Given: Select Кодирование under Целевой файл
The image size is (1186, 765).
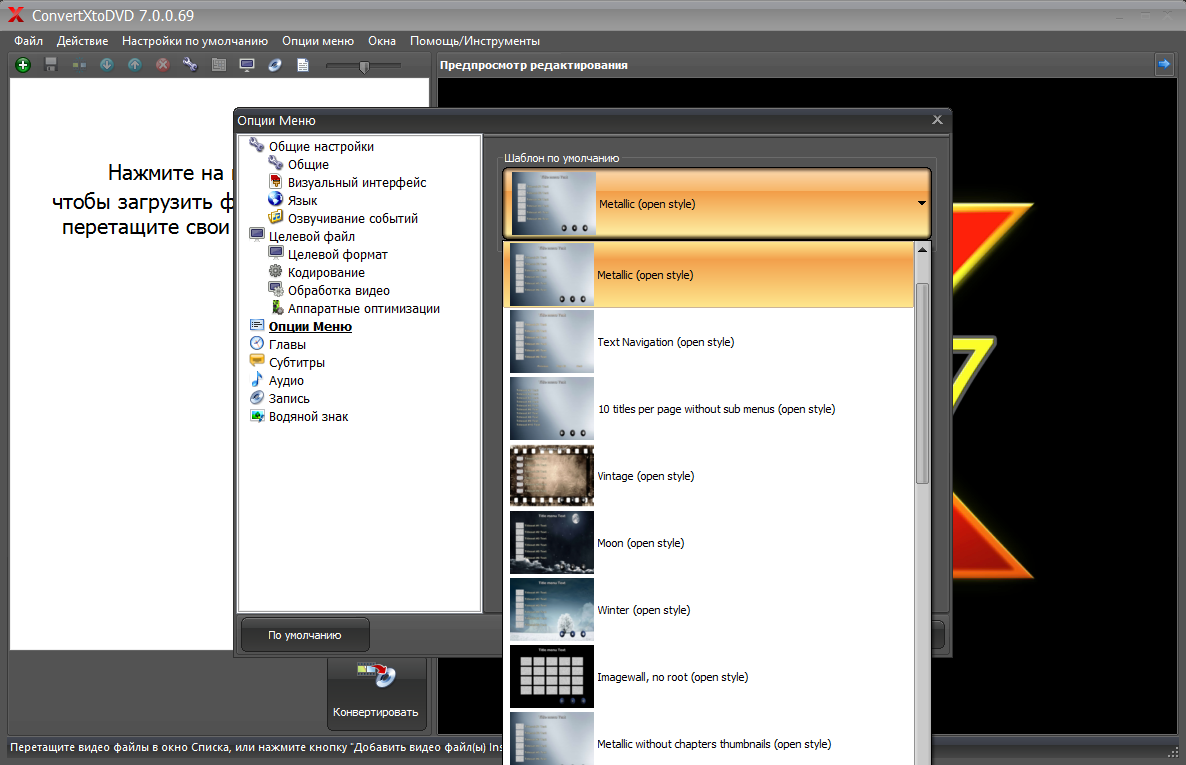Looking at the screenshot, I should pyautogui.click(x=326, y=273).
